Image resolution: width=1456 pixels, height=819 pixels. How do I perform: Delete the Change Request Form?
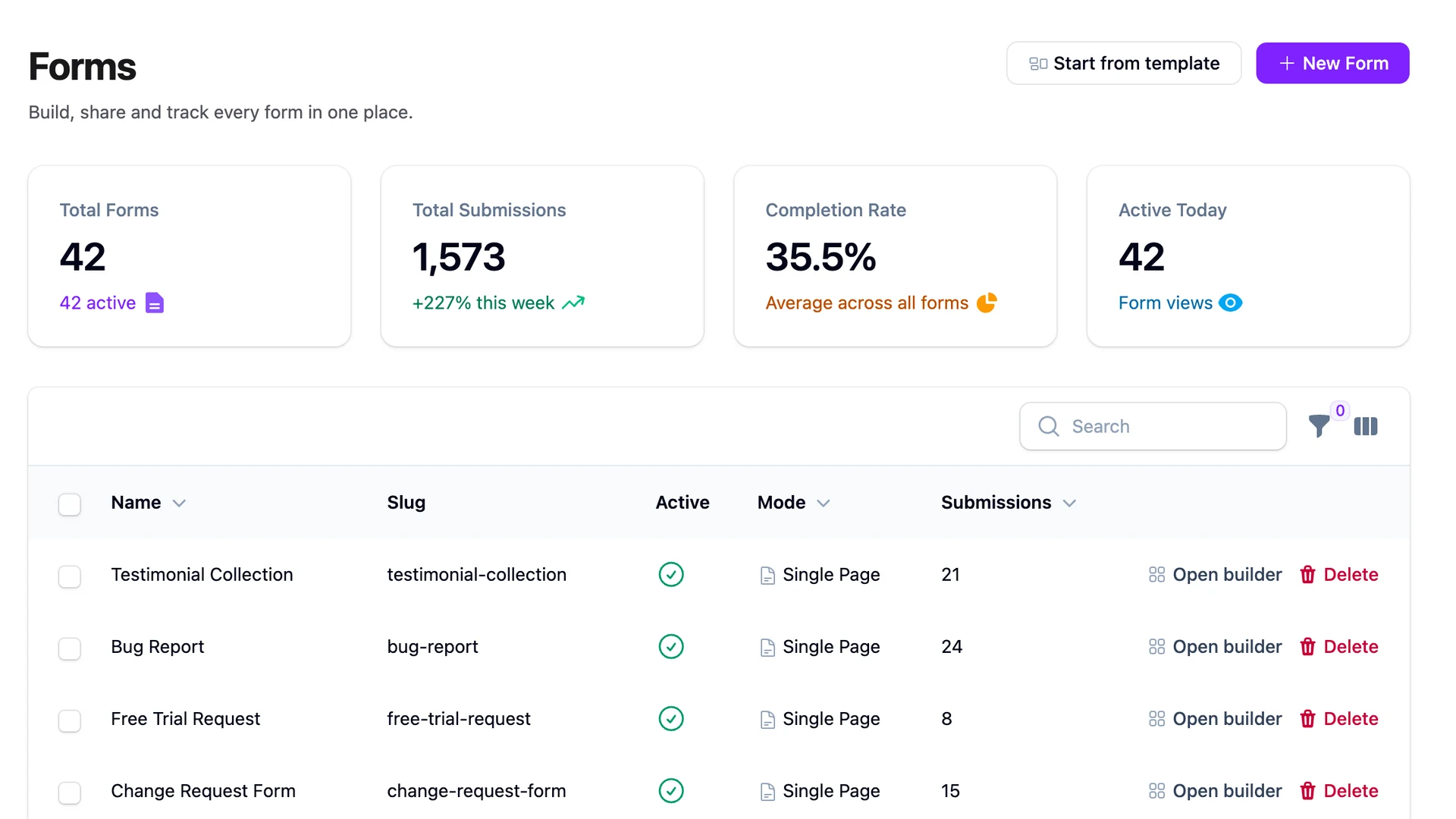click(x=1339, y=791)
